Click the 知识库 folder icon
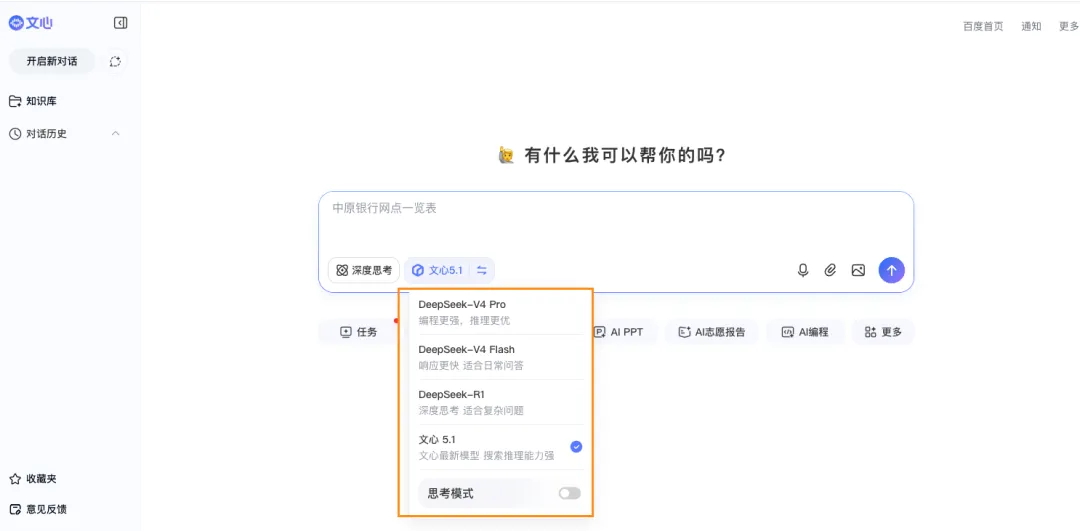Screen dimensions: 1080x531 pos(15,101)
